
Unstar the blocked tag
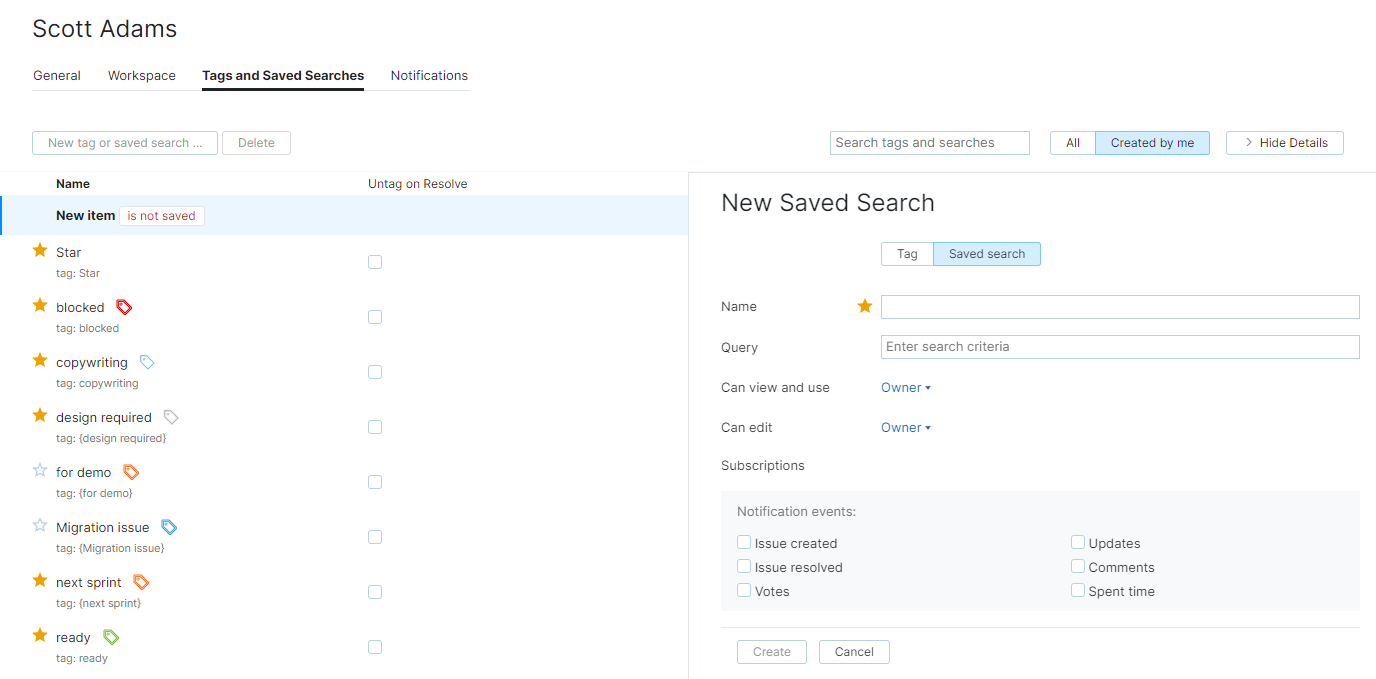pyautogui.click(x=40, y=305)
